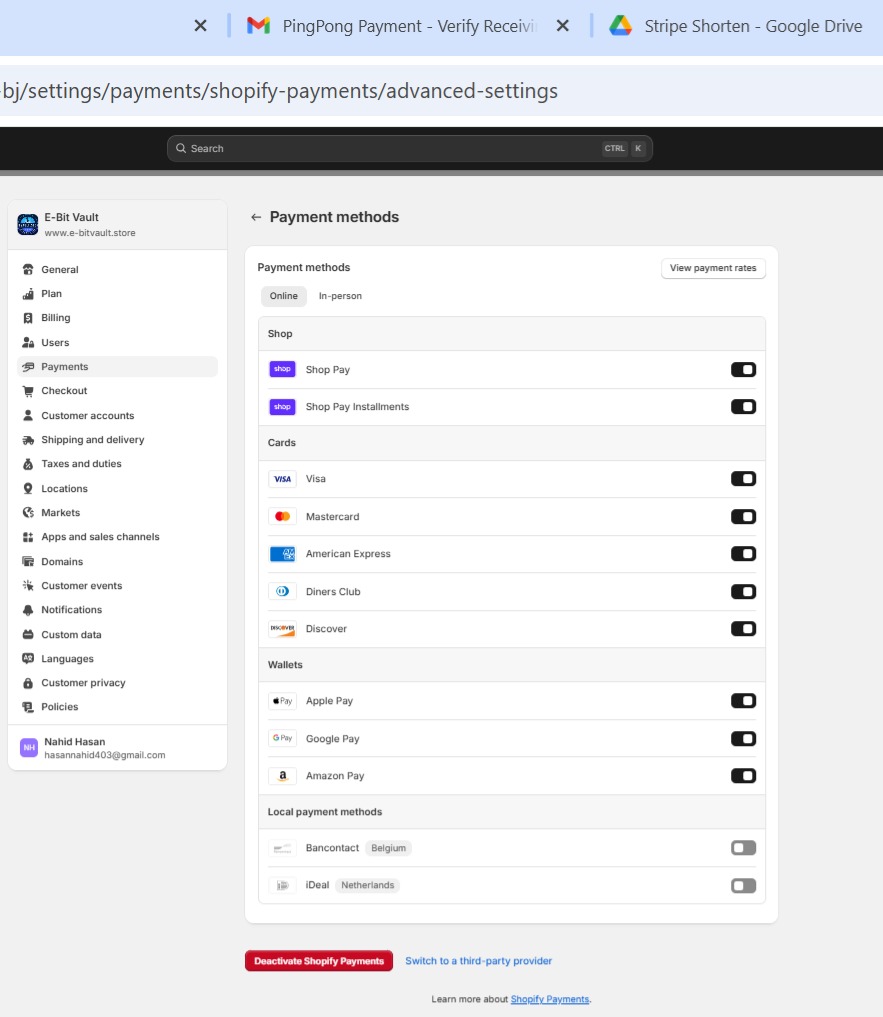This screenshot has width=883, height=1017.
Task: Click the Shopify admin Search field
Action: (409, 149)
